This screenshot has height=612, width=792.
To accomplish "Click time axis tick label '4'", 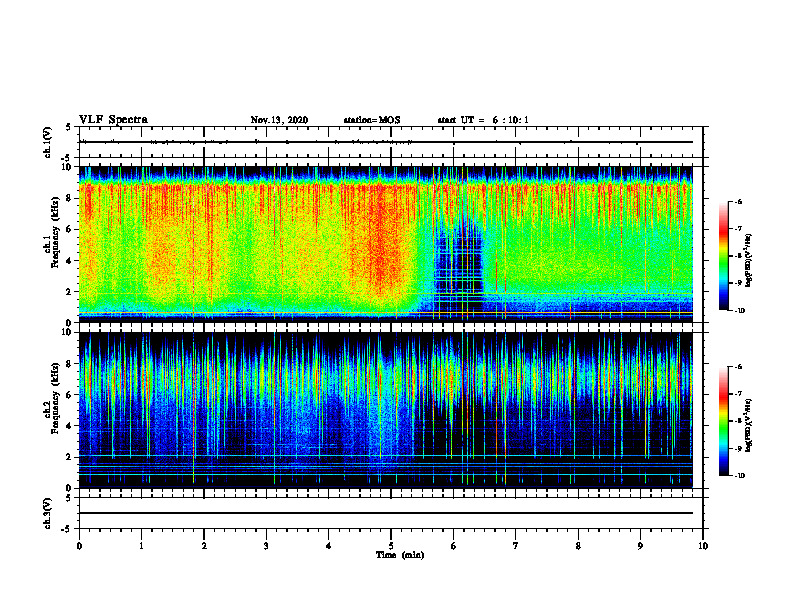I will tap(329, 546).
